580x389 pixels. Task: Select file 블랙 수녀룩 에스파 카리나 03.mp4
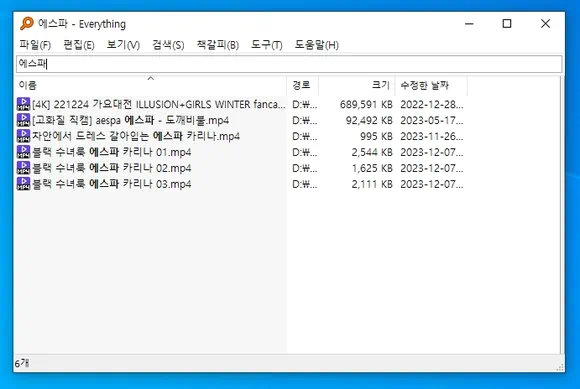112,184
